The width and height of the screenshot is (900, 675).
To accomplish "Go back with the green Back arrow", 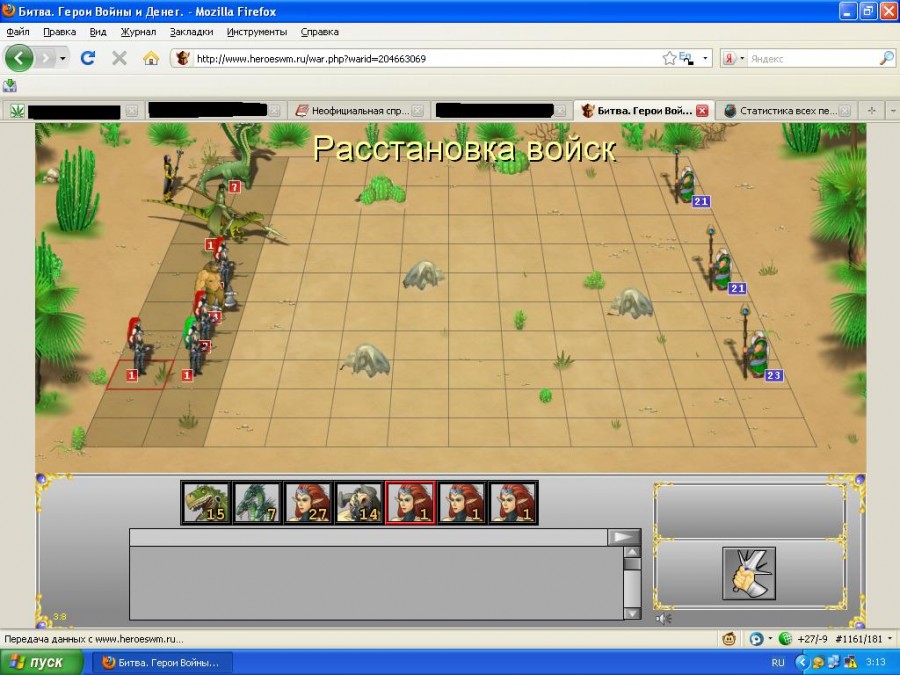I will [x=19, y=58].
